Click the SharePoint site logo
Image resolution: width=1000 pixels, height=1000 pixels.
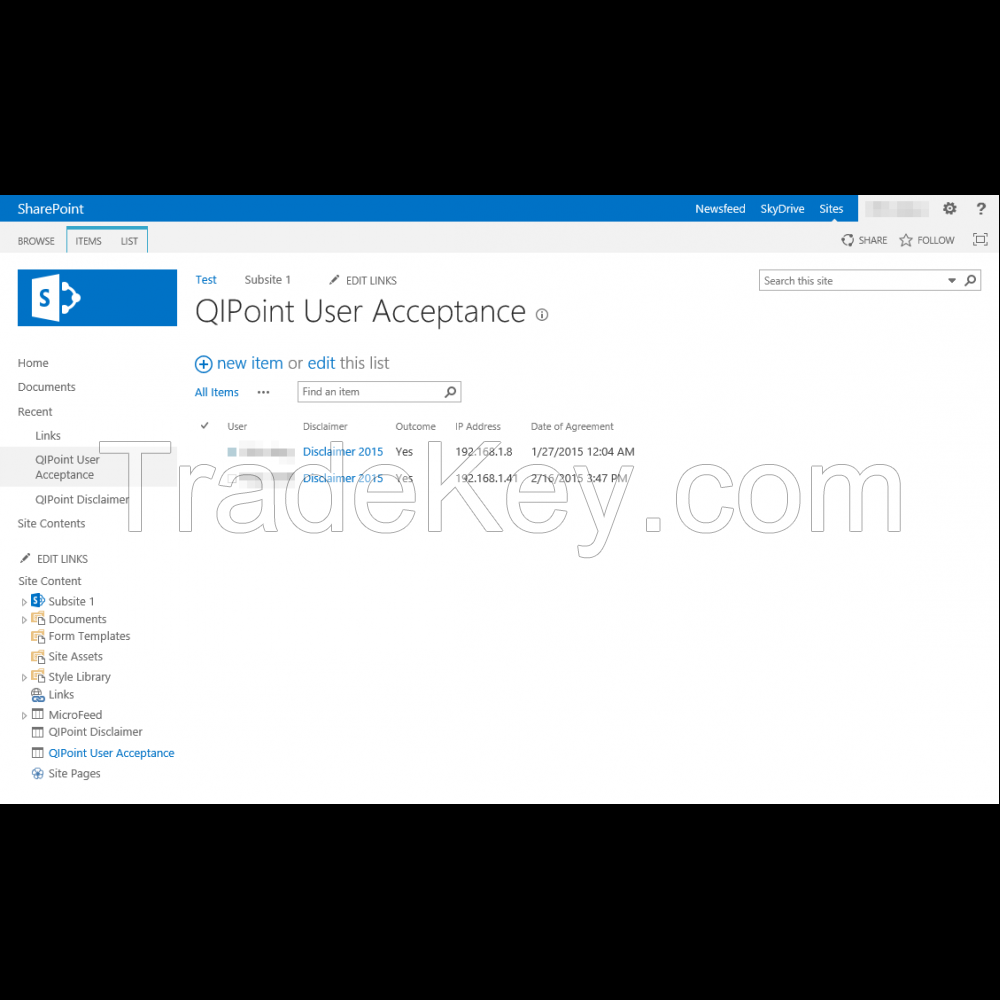[x=97, y=298]
